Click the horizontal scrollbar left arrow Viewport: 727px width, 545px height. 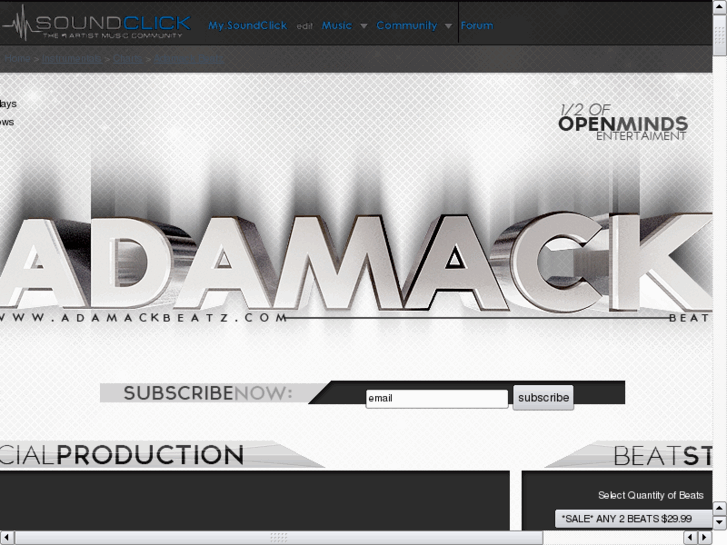[x=7, y=537]
